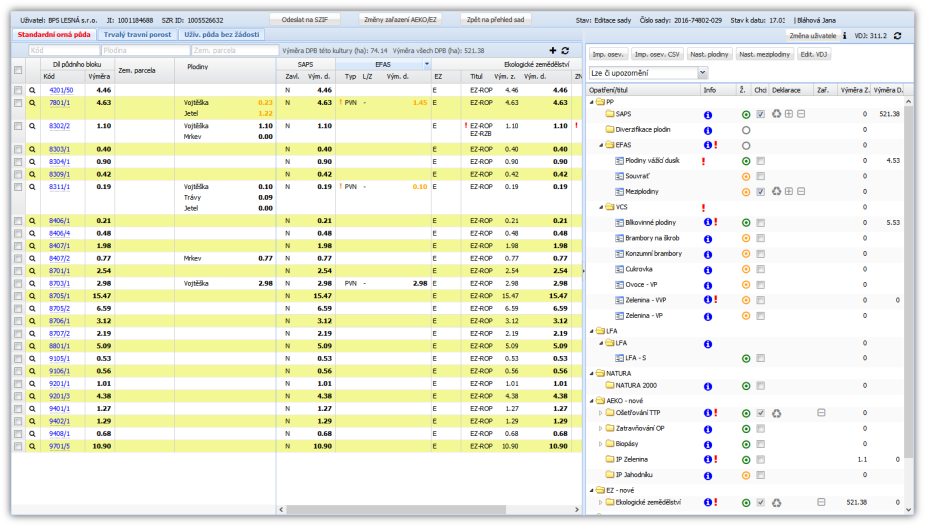Check the Chci checkbox for IP Zelenina

(761, 459)
